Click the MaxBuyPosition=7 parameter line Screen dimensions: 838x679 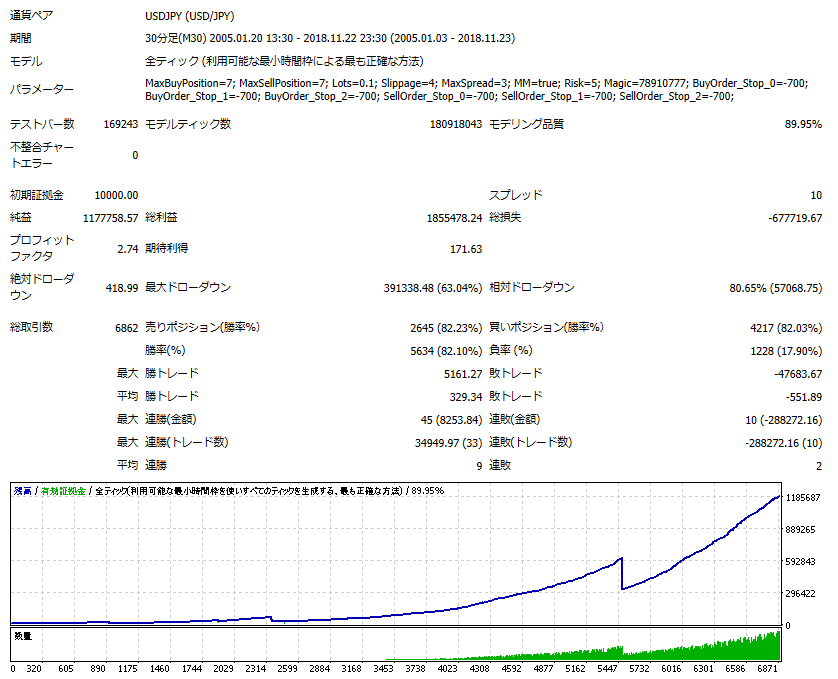tap(476, 83)
